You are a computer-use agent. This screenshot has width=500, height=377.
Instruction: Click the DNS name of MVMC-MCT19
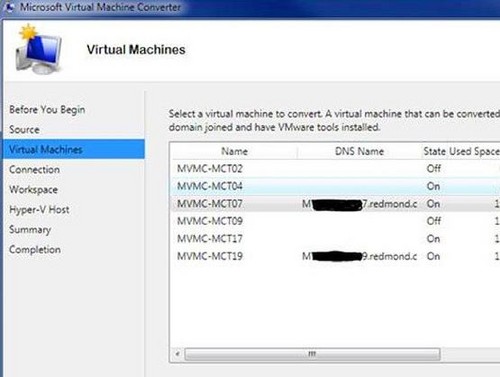[359, 256]
